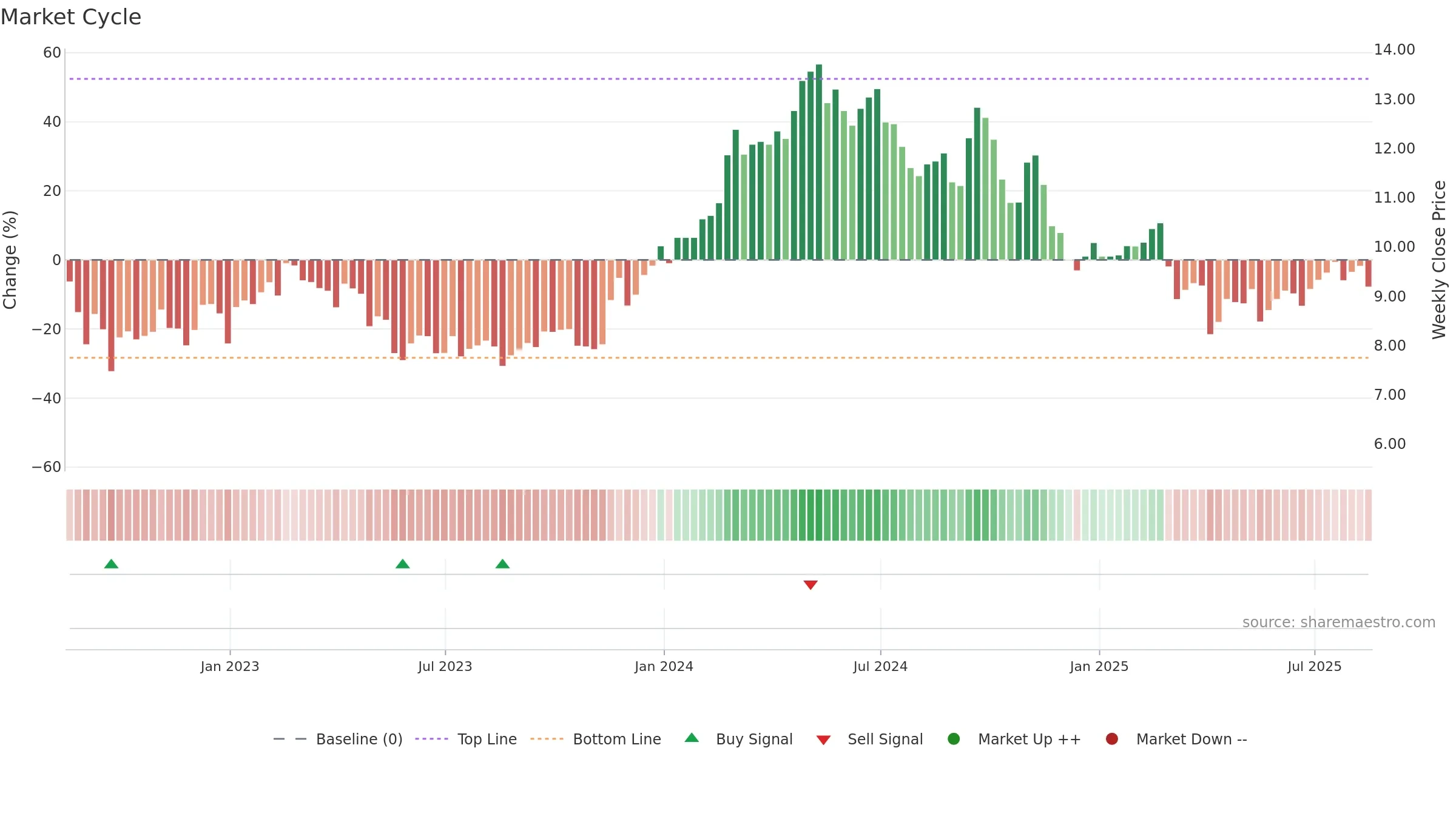This screenshot has width=1456, height=819.
Task: Click the −60 left-axis percentage label
Action: [x=47, y=467]
